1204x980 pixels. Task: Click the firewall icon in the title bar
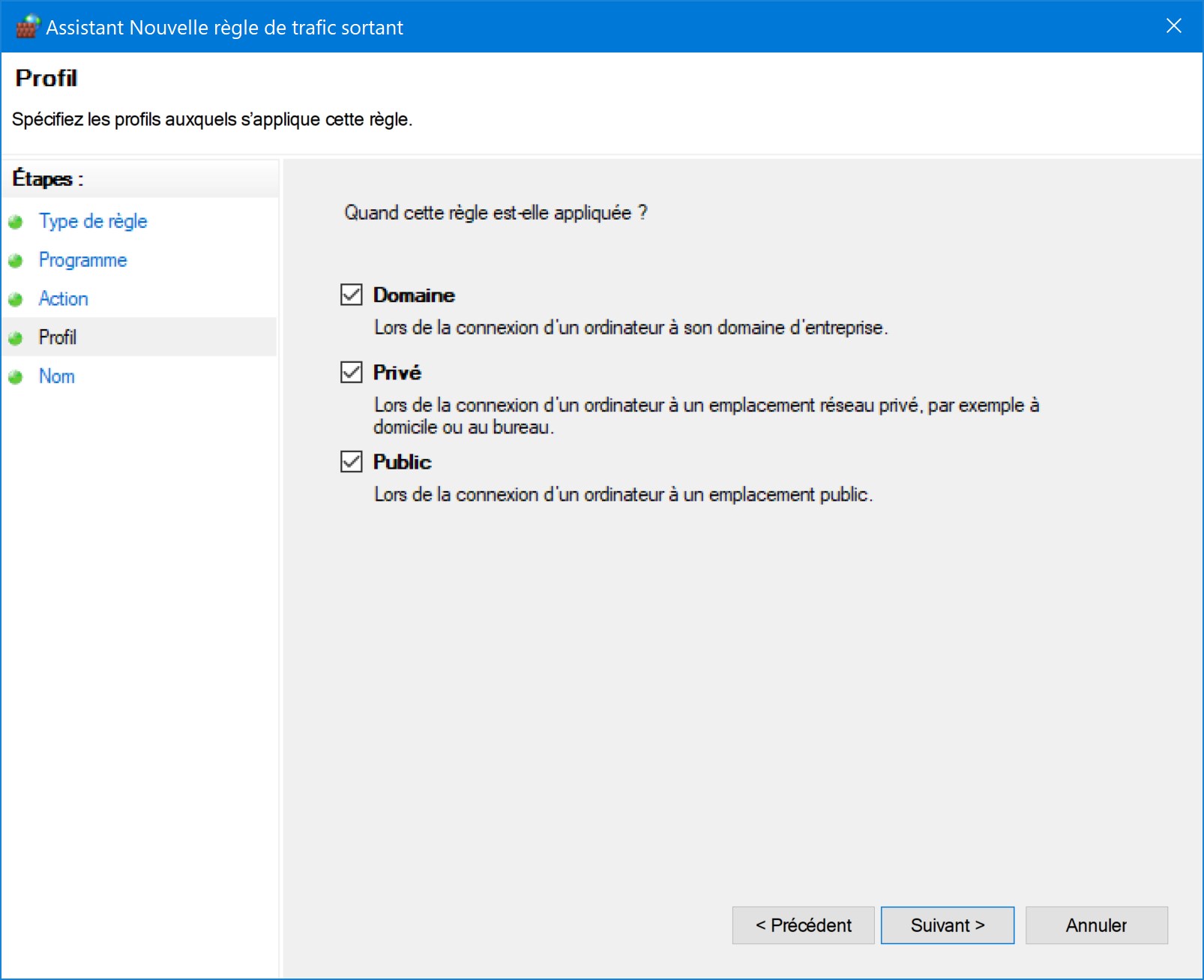pyautogui.click(x=27, y=26)
